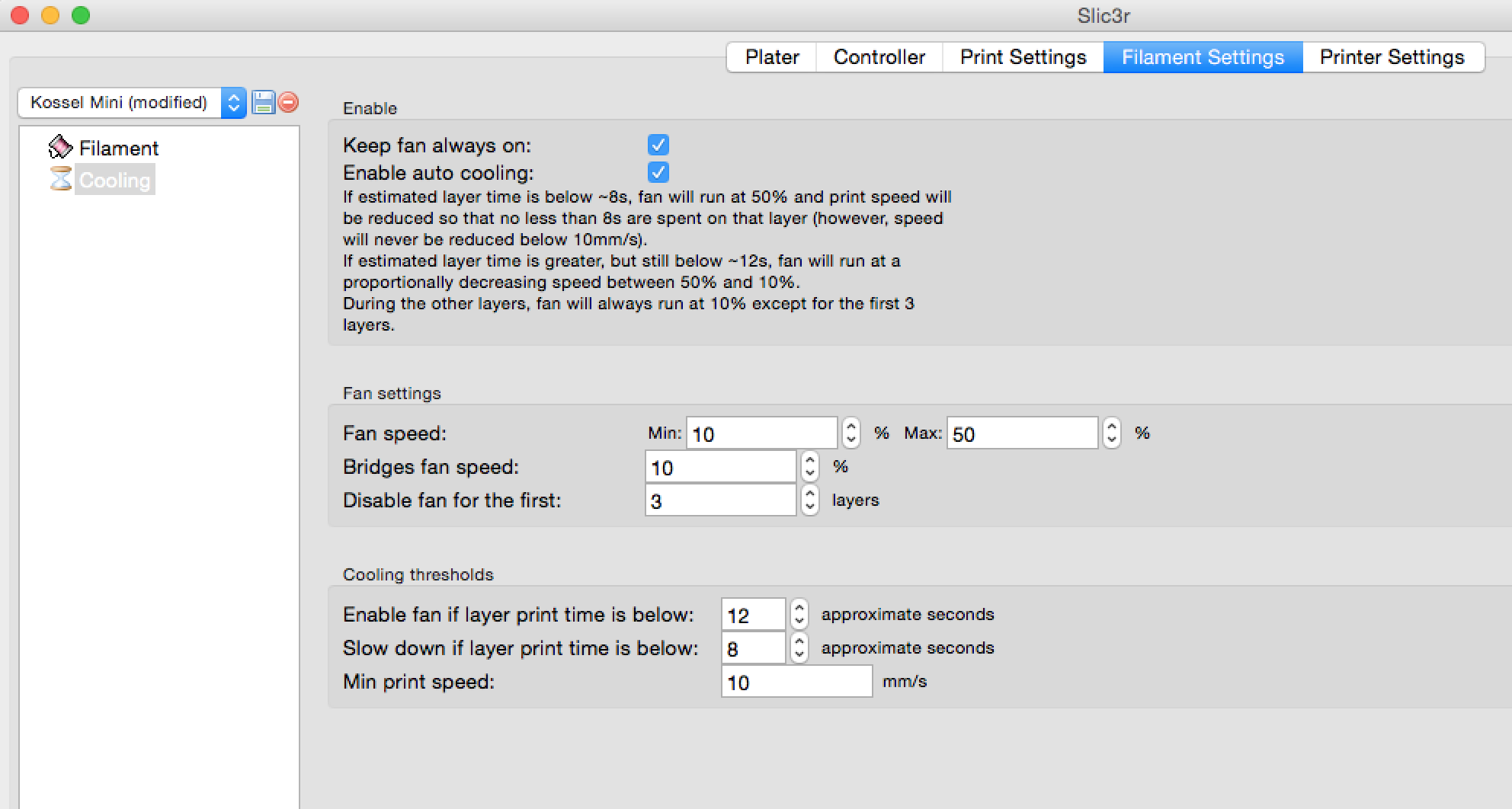Select Filament item in the sidebar tree
The width and height of the screenshot is (1512, 809).
pyautogui.click(x=119, y=148)
